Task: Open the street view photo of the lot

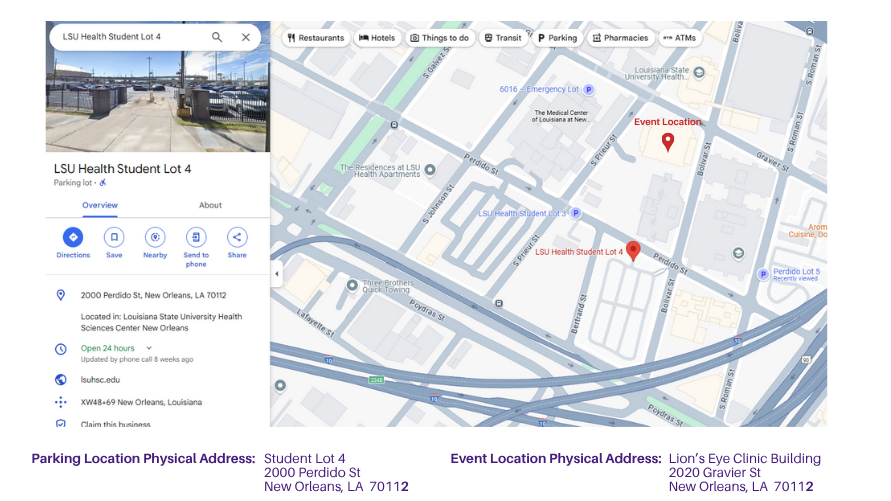Action: [158, 101]
